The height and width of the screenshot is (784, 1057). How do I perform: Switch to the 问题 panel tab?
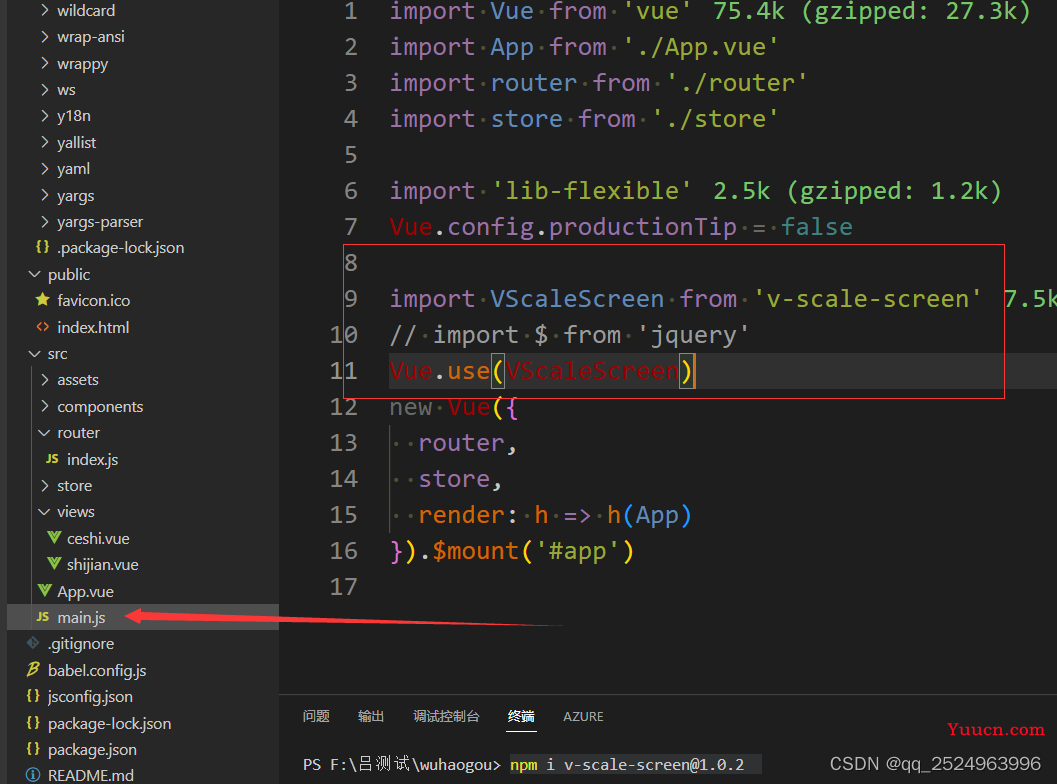[x=316, y=717]
